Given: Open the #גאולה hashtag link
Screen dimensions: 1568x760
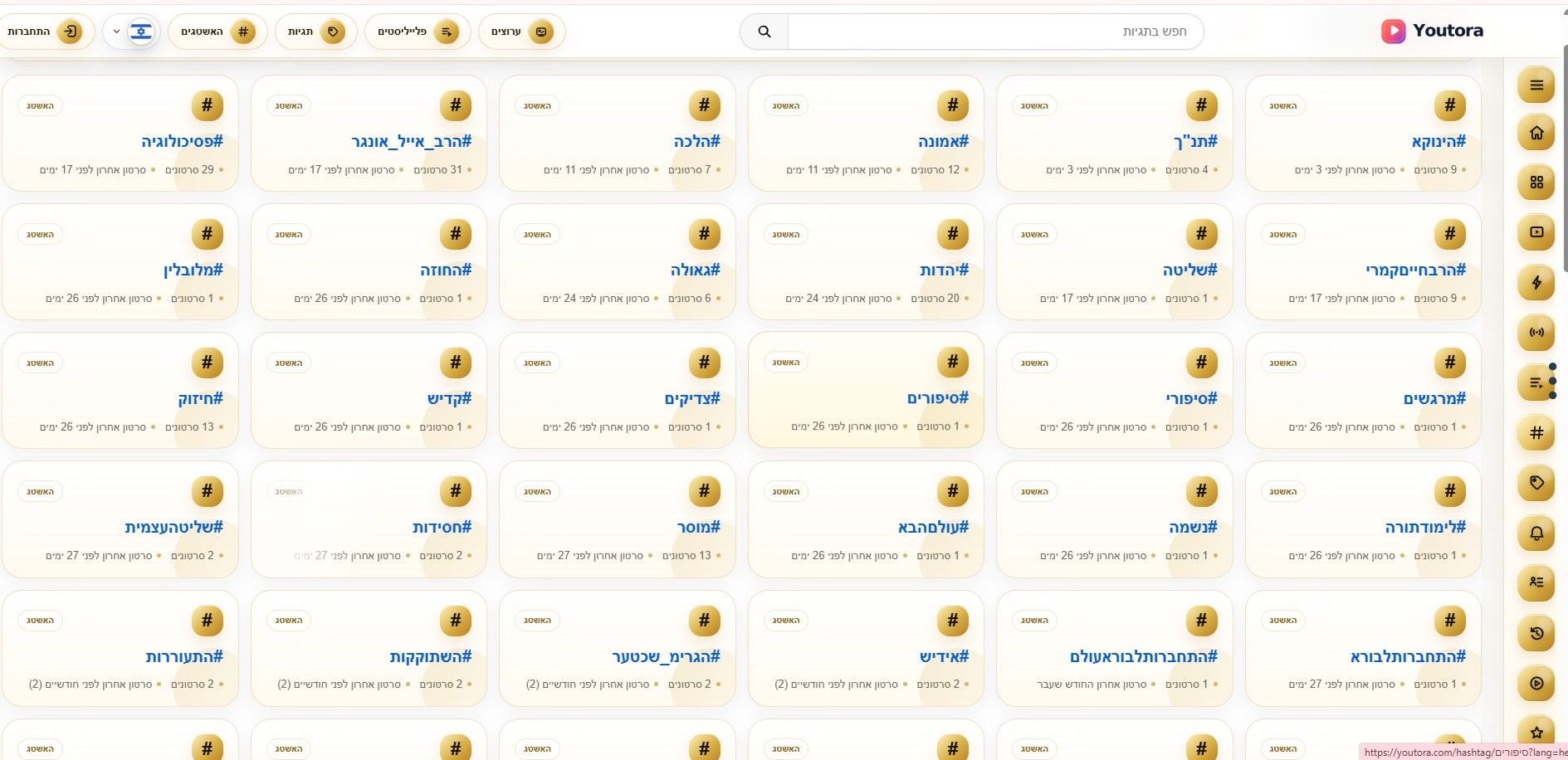Looking at the screenshot, I should coord(695,270).
